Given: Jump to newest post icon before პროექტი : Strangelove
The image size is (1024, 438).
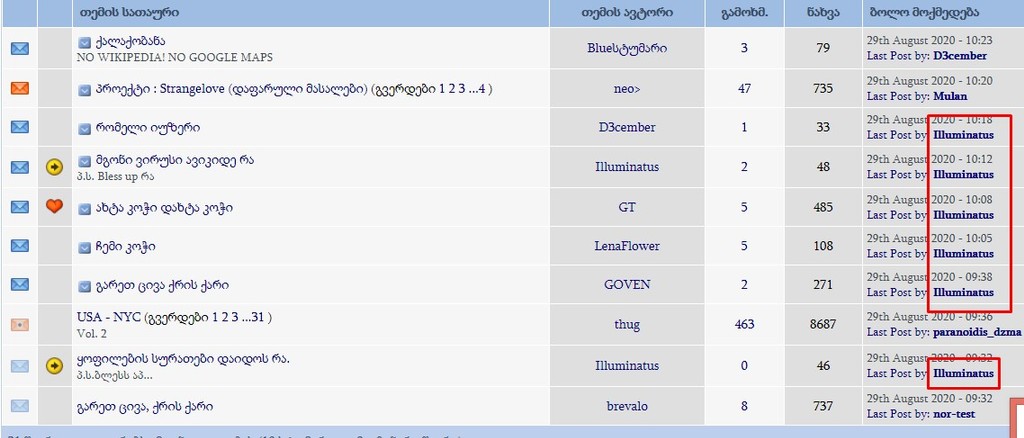Looking at the screenshot, I should point(84,90).
